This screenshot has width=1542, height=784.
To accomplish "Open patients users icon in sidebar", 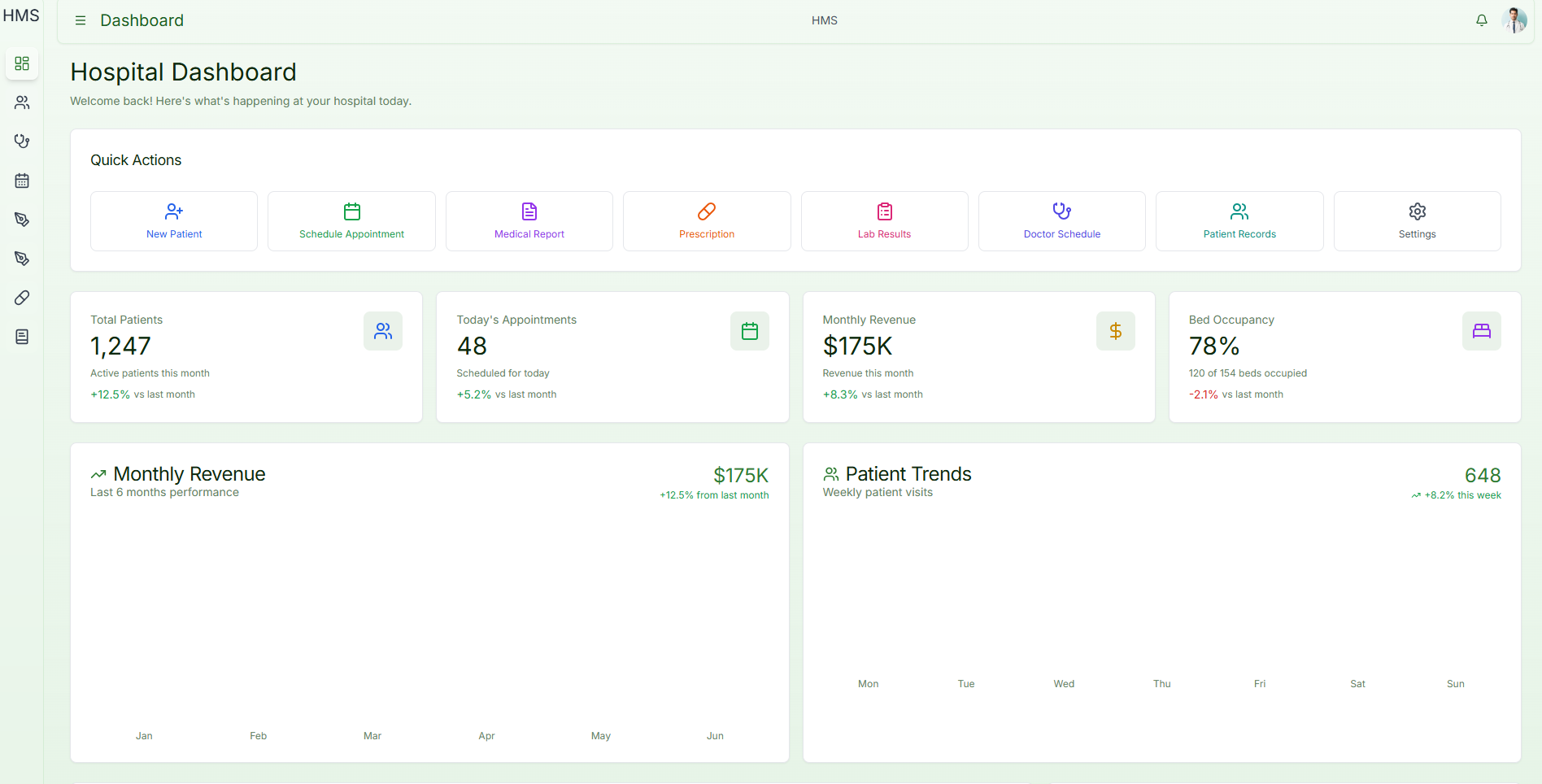I will (x=22, y=102).
